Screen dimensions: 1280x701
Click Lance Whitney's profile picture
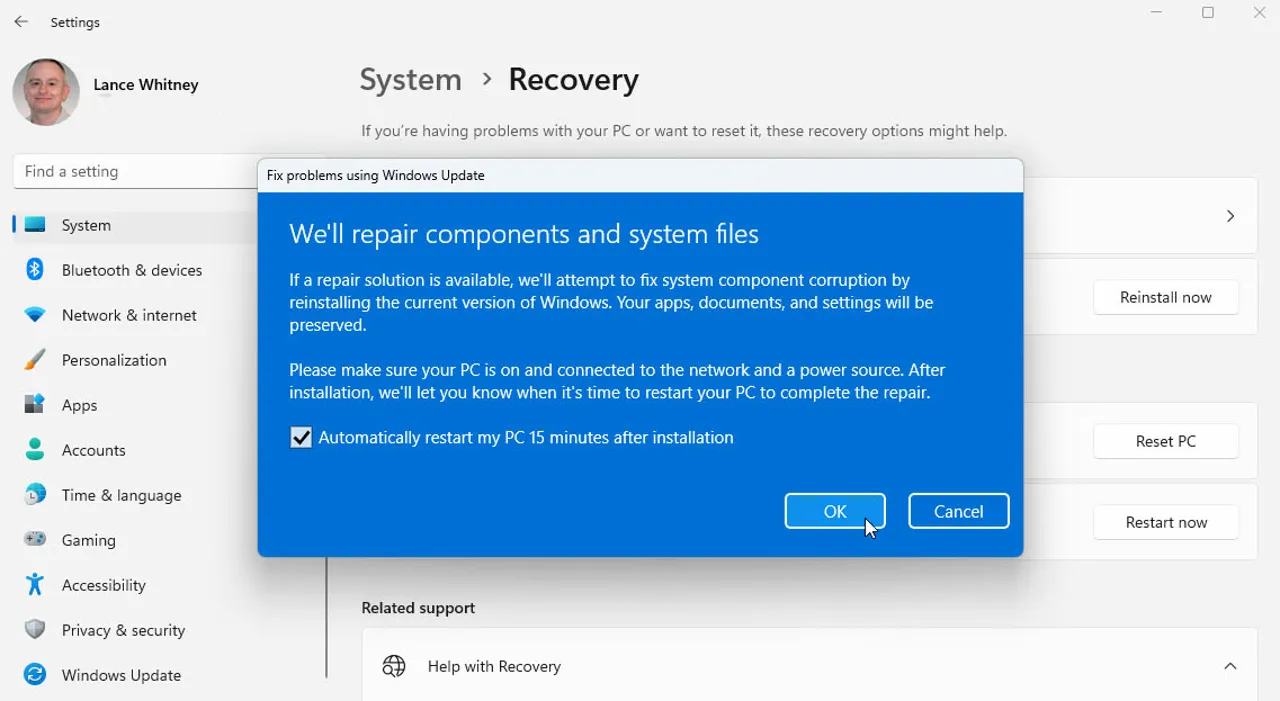pos(46,92)
